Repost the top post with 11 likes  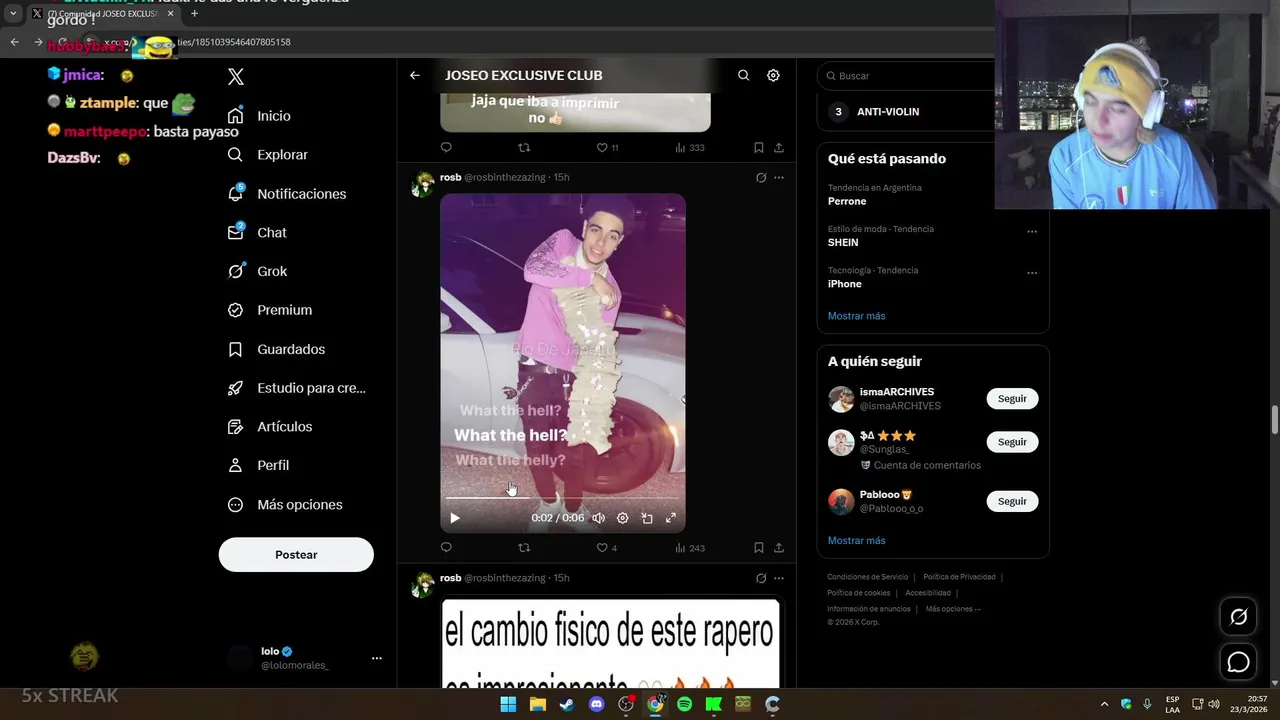524,147
